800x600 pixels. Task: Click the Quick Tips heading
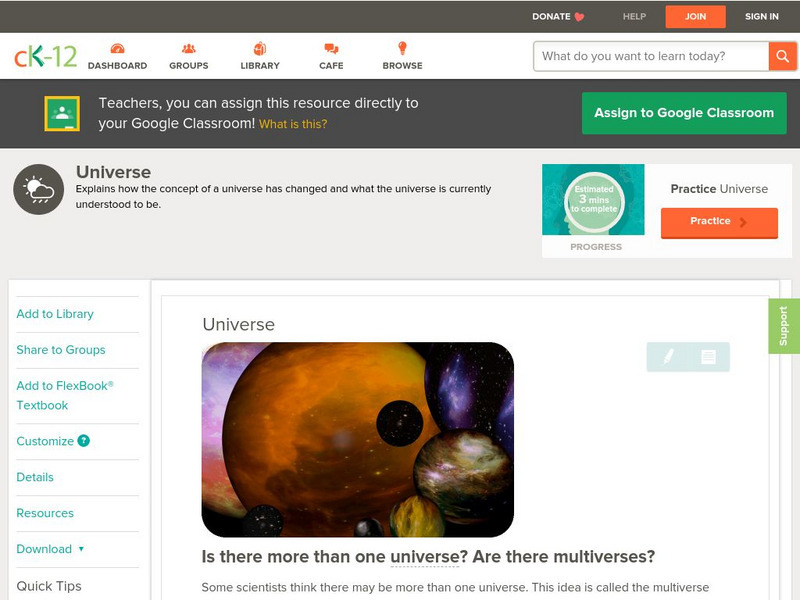(x=49, y=586)
